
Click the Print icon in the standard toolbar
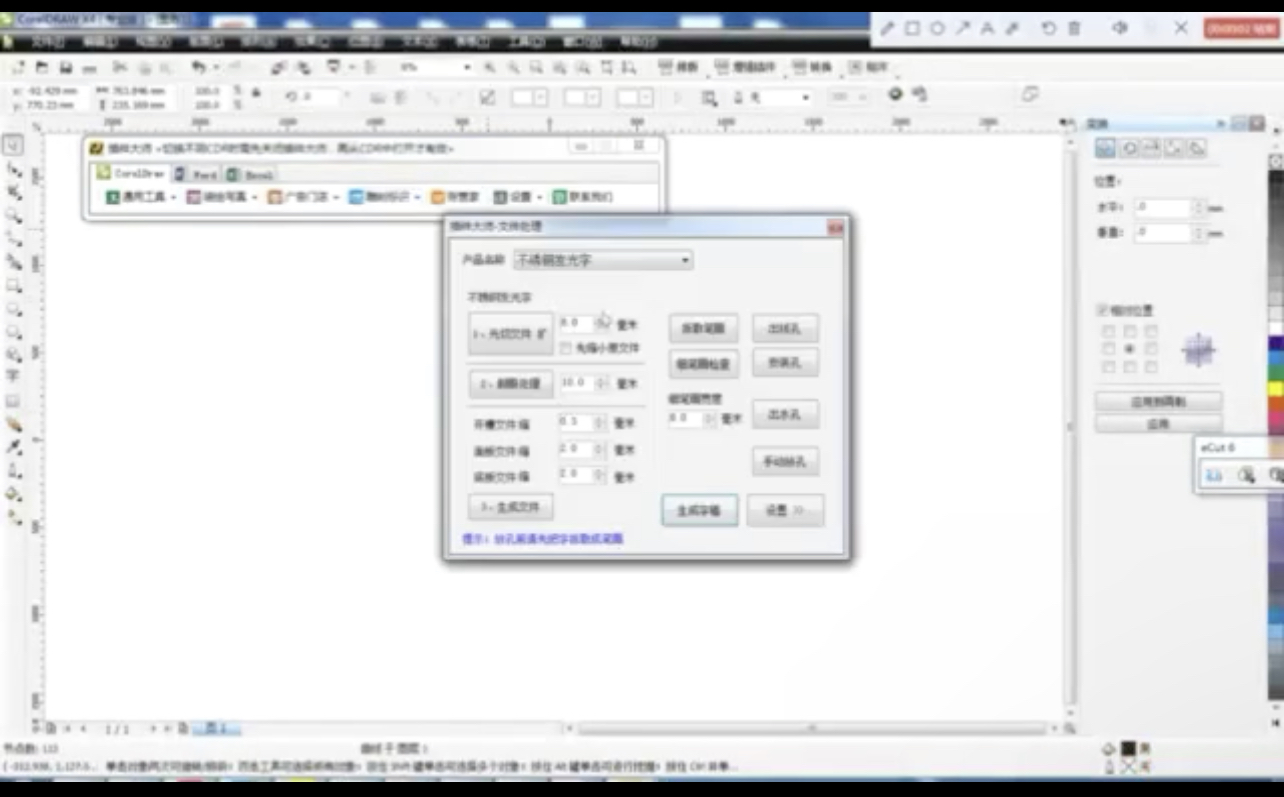89,67
